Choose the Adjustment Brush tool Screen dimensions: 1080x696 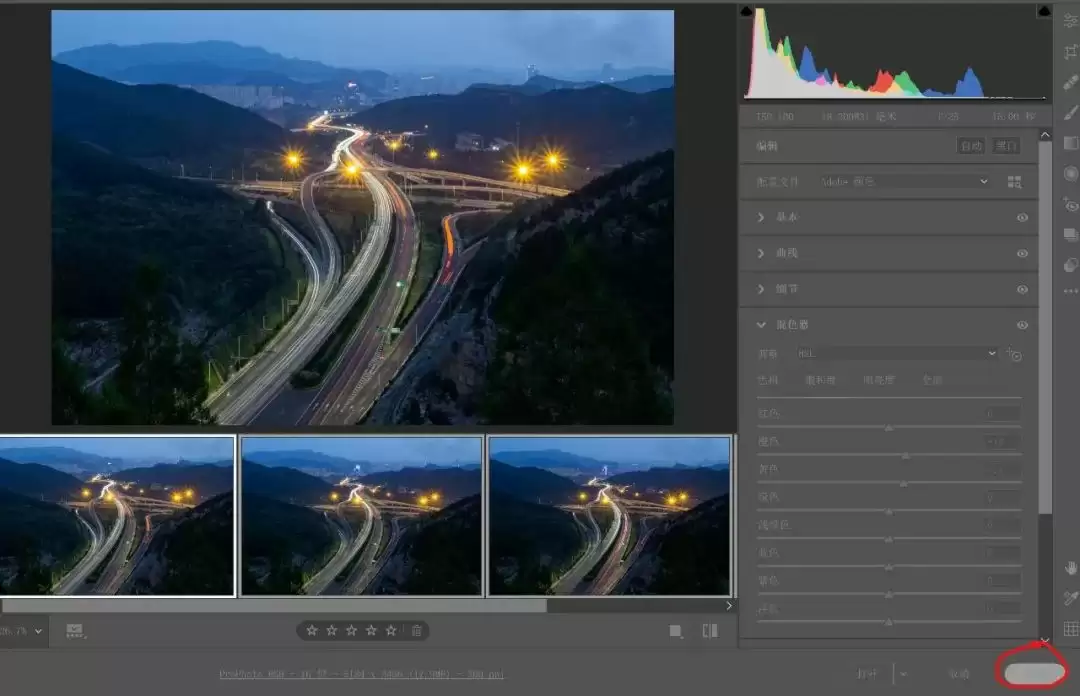tap(1071, 113)
